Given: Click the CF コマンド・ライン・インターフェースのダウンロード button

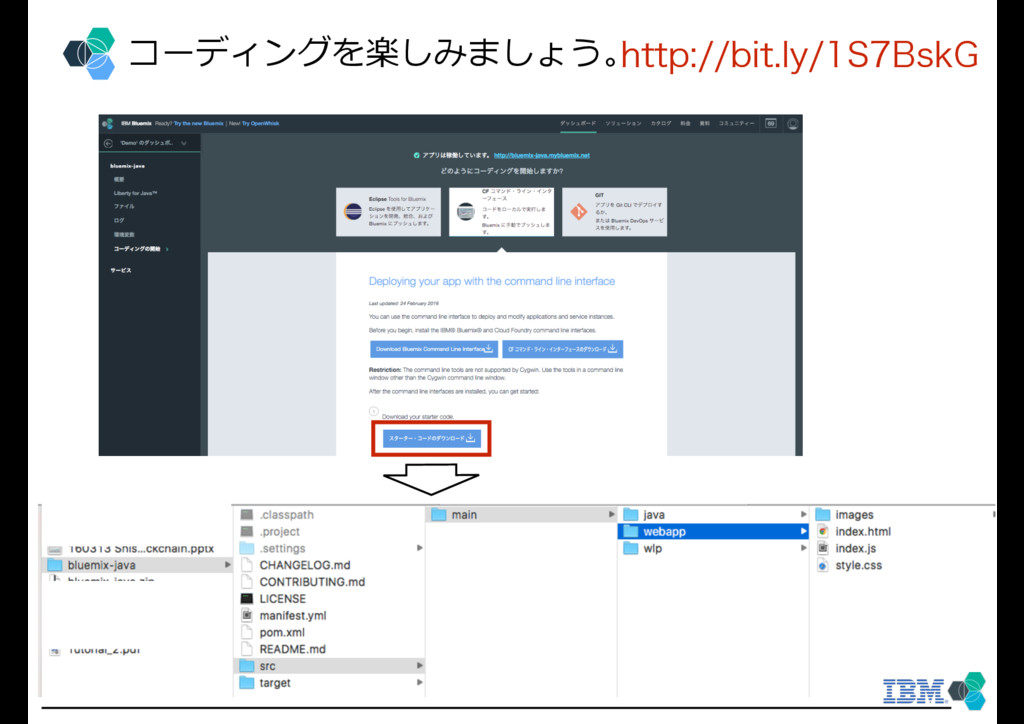Looking at the screenshot, I should pos(562,349).
